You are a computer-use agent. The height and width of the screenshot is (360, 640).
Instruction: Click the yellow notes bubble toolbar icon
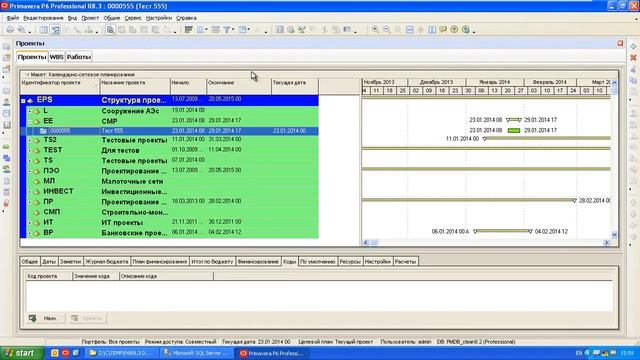(443, 30)
